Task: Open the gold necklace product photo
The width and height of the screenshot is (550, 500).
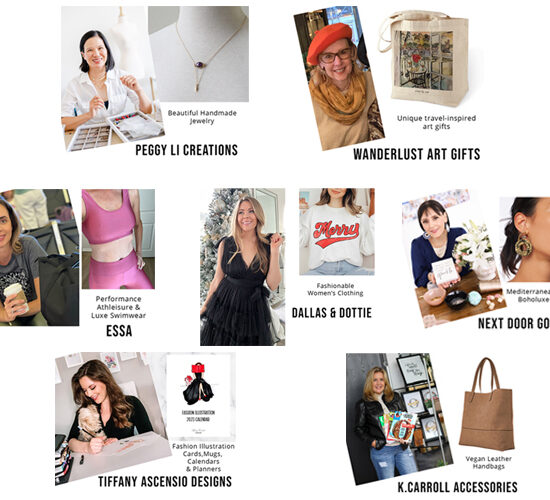Action: click(199, 54)
